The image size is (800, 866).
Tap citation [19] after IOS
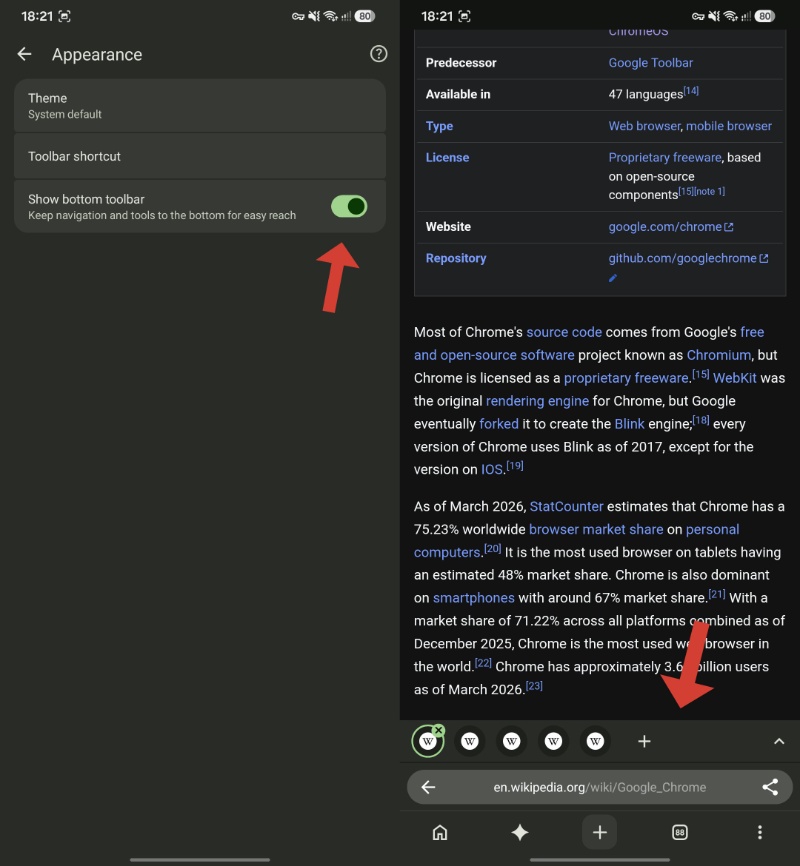[x=514, y=466]
